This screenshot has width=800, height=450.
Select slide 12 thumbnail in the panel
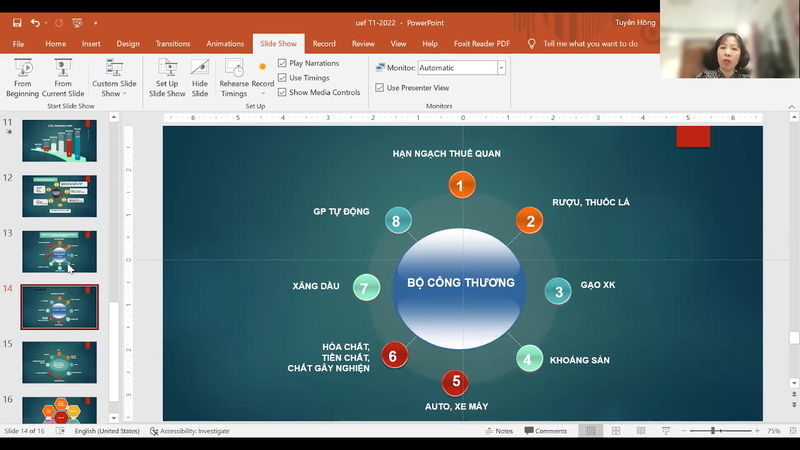pyautogui.click(x=59, y=196)
